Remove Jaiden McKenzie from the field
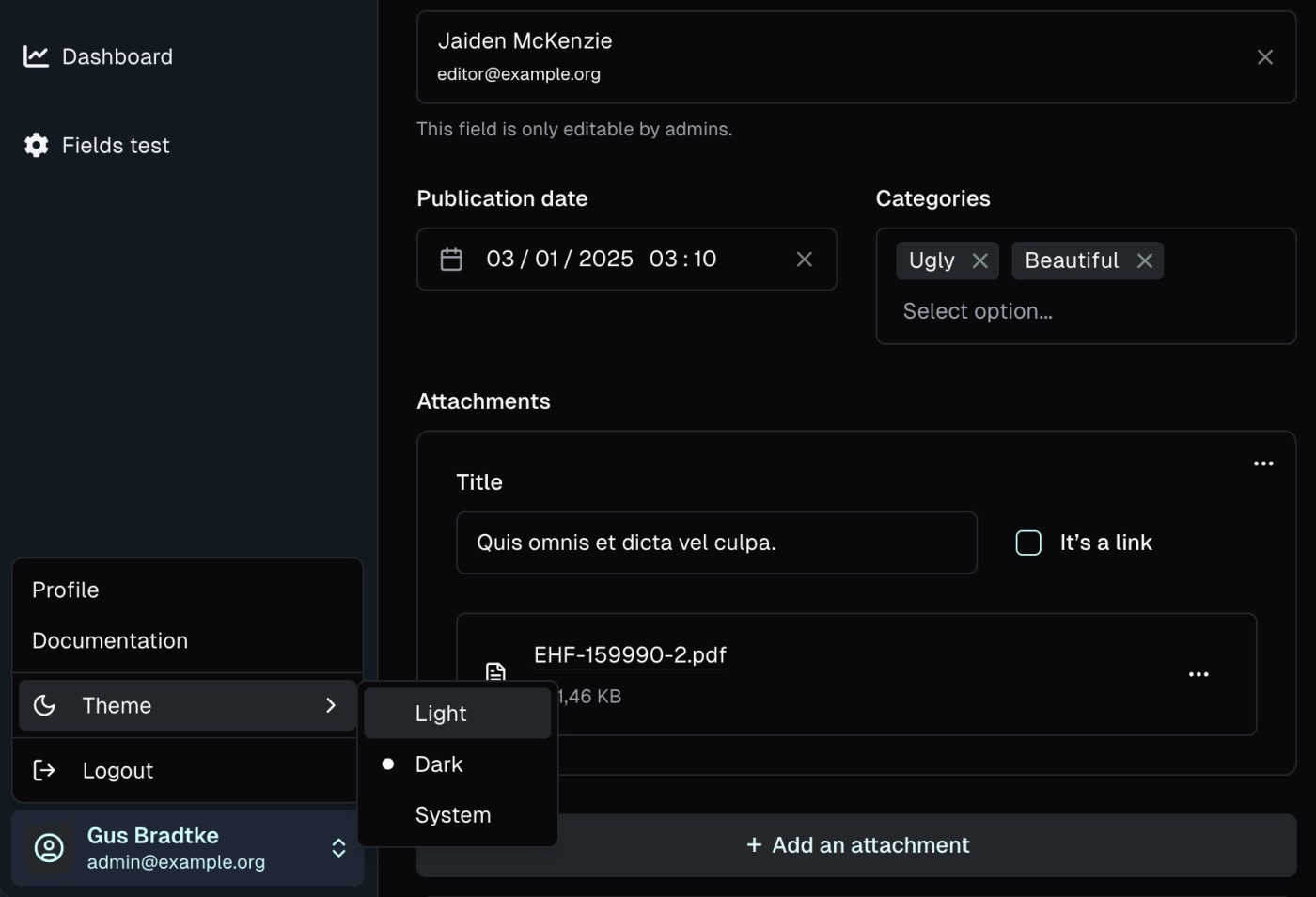 (1264, 57)
